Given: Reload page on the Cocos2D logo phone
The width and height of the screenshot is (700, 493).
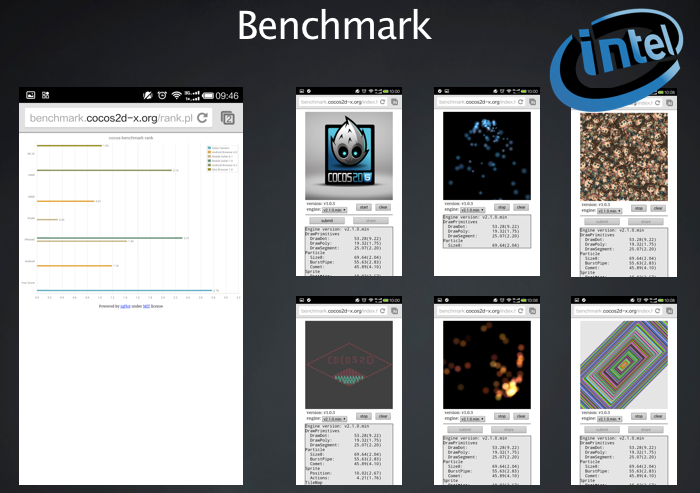Looking at the screenshot, I should (383, 102).
